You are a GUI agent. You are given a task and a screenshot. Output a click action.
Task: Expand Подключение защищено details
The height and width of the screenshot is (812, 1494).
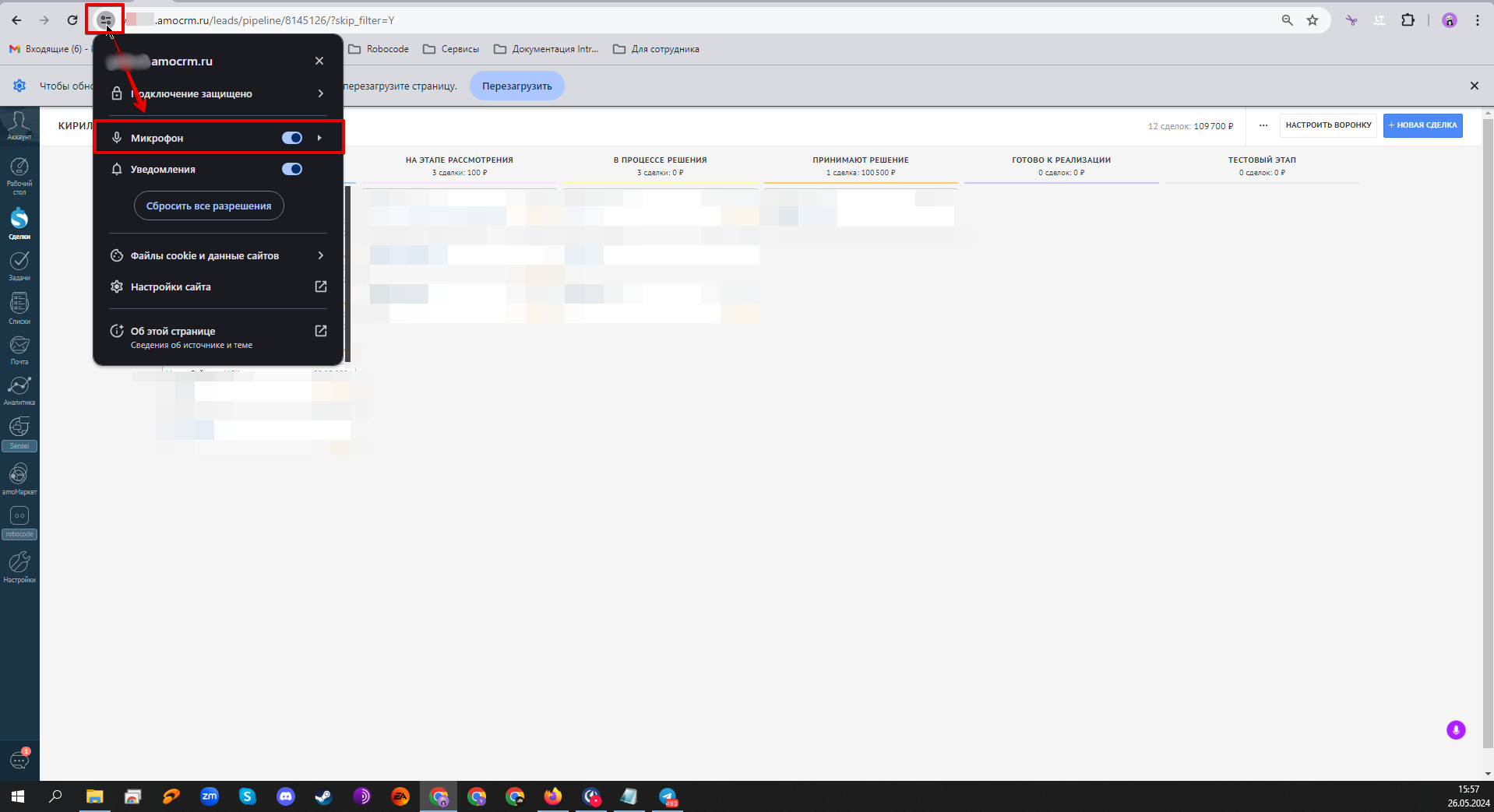218,93
